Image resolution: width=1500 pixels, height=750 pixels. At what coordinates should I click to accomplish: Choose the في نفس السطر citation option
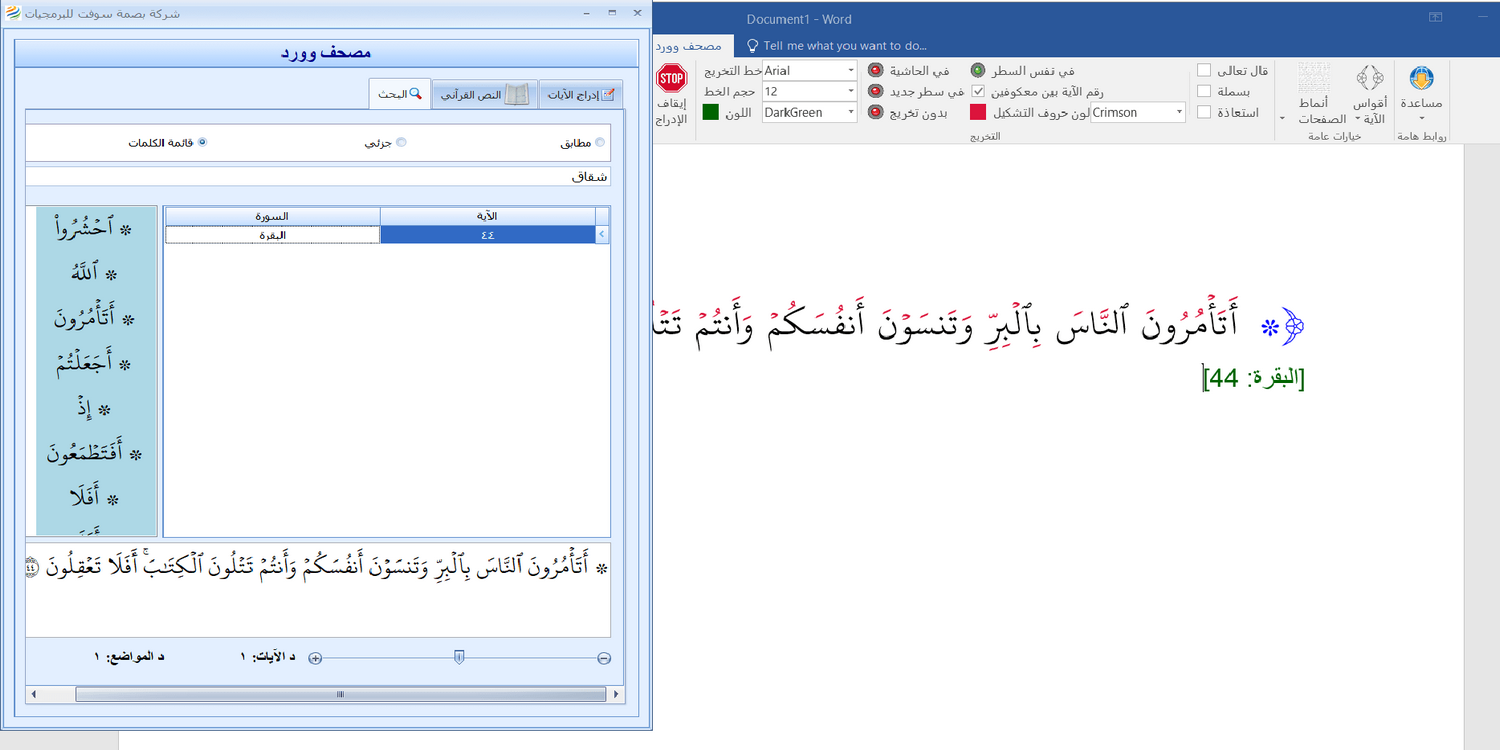tap(978, 71)
